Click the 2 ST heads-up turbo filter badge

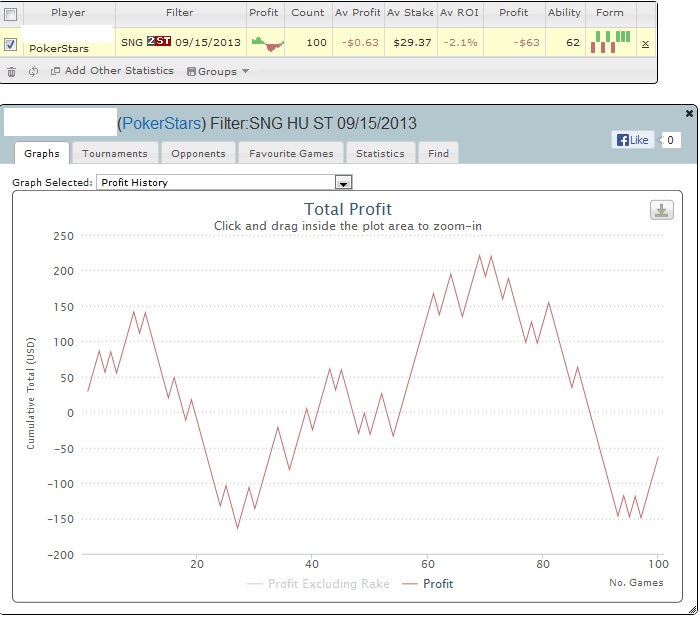(x=159, y=42)
